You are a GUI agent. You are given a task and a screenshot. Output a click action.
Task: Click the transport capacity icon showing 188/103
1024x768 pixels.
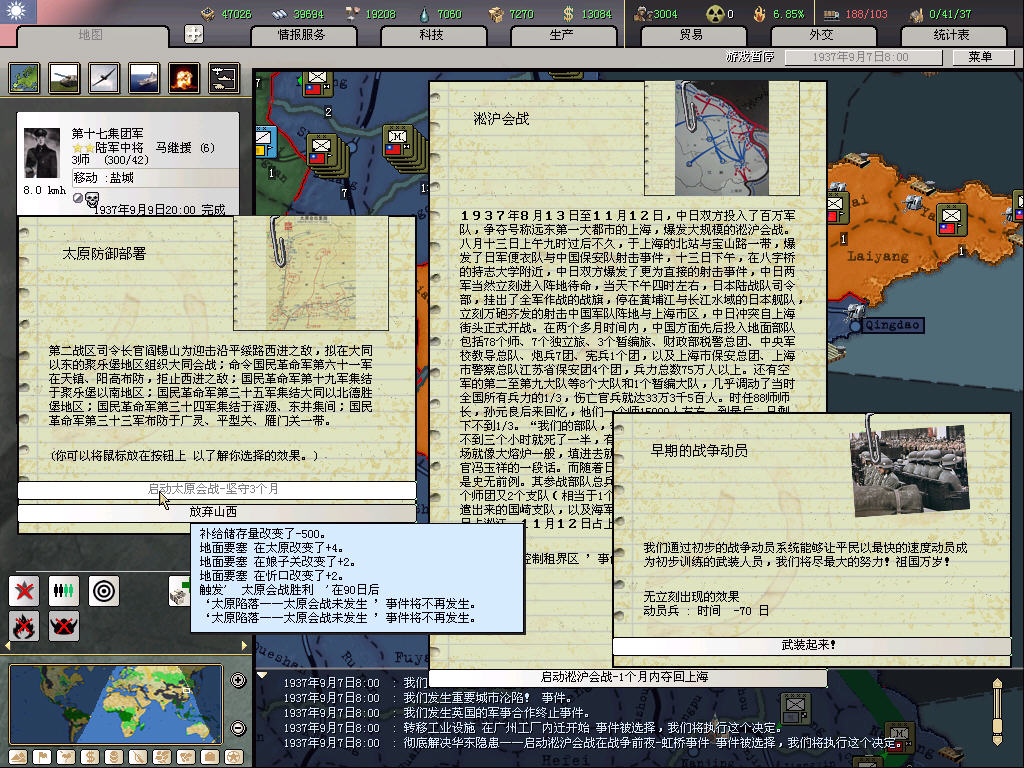831,14
